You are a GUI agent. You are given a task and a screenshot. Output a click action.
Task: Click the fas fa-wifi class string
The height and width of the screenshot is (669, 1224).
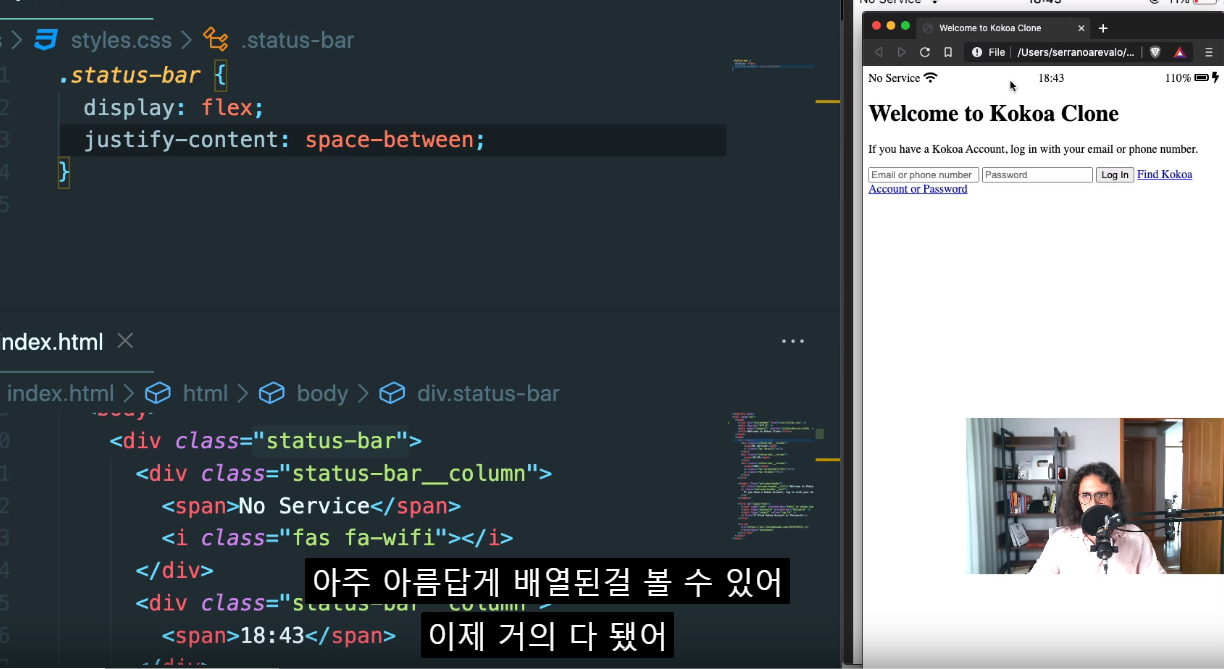click(365, 537)
